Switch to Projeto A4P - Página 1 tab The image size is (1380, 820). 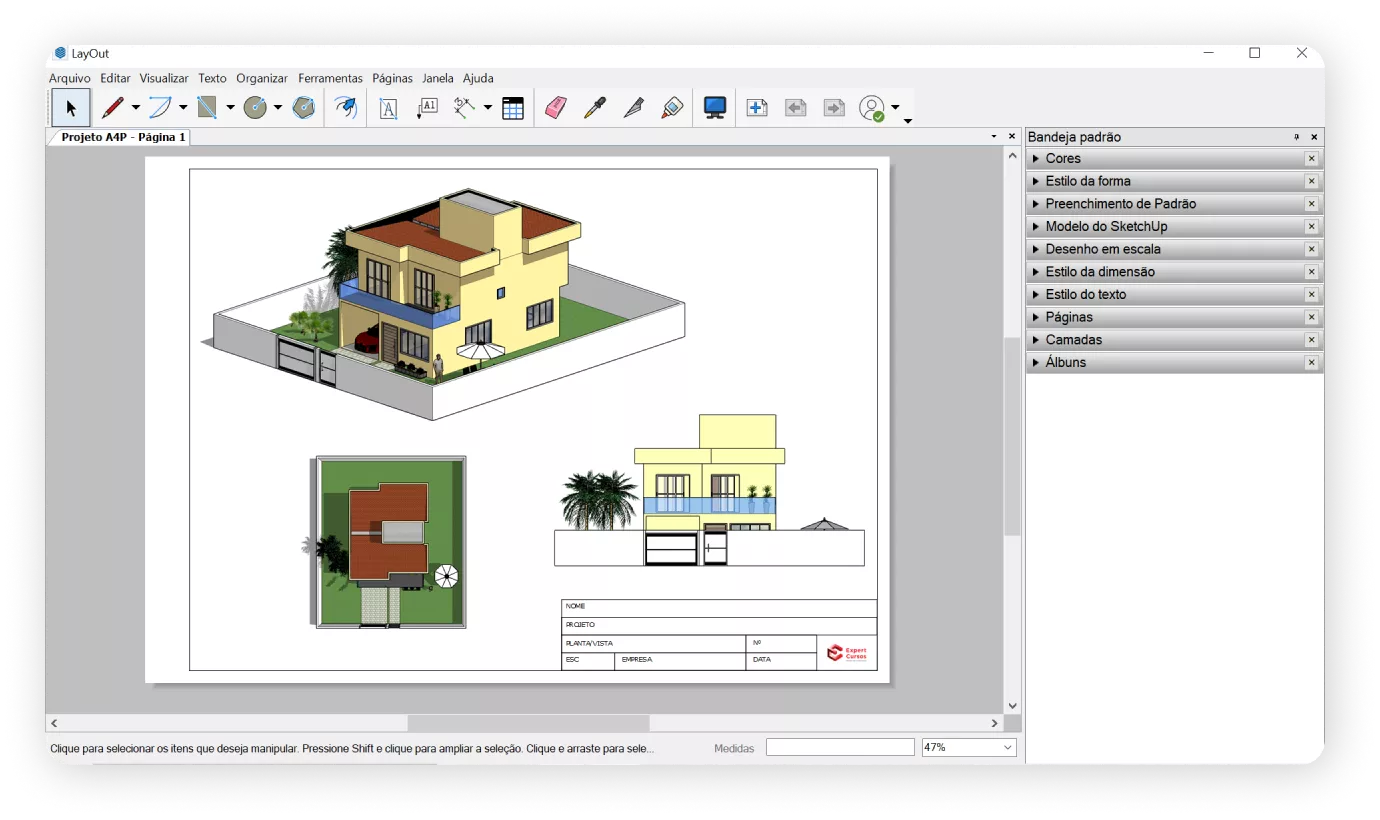click(x=123, y=137)
